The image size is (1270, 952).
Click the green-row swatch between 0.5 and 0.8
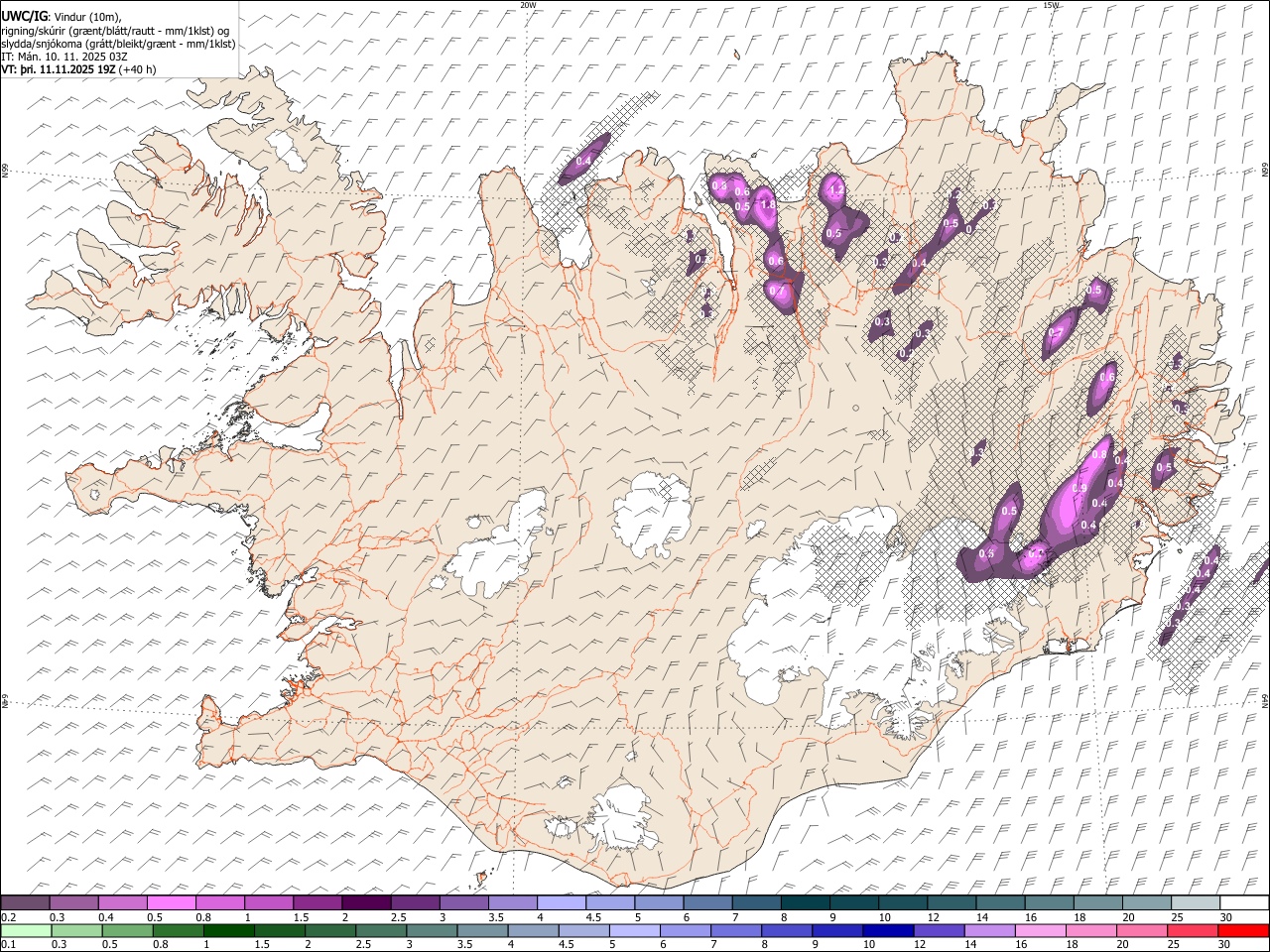coord(128,931)
